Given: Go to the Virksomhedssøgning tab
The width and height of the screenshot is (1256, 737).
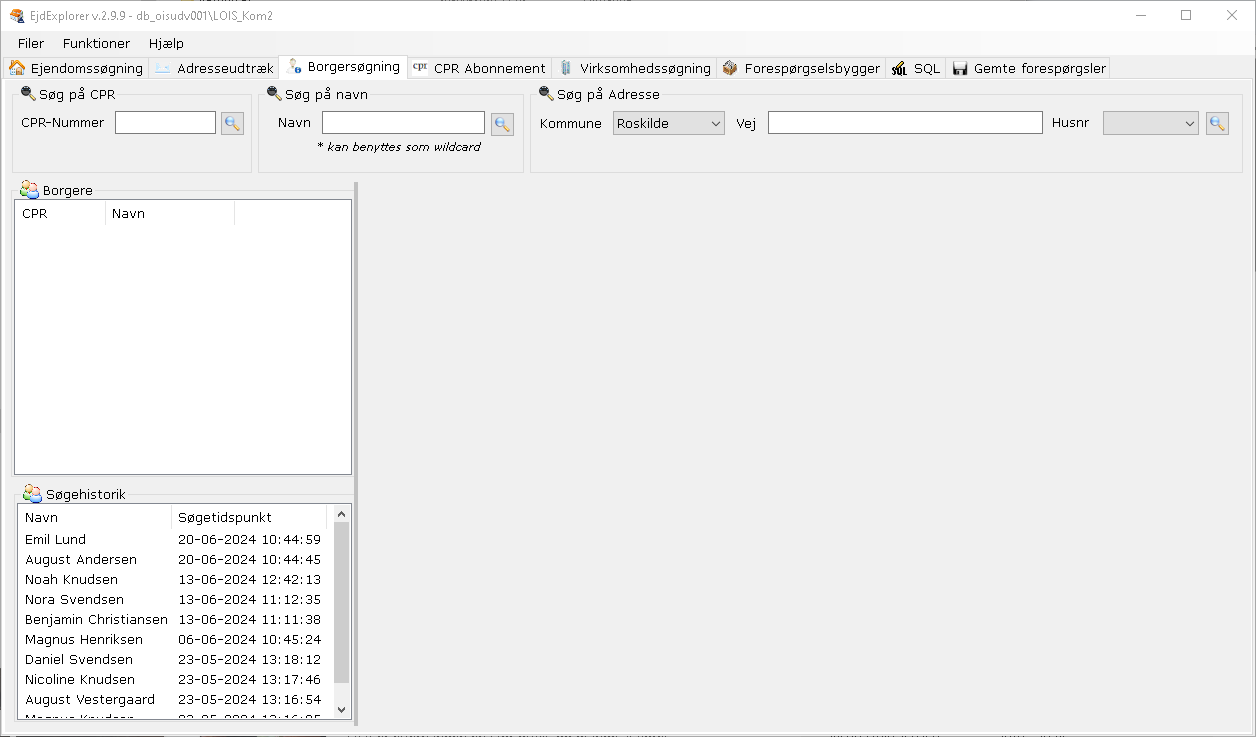Looking at the screenshot, I should coord(634,68).
